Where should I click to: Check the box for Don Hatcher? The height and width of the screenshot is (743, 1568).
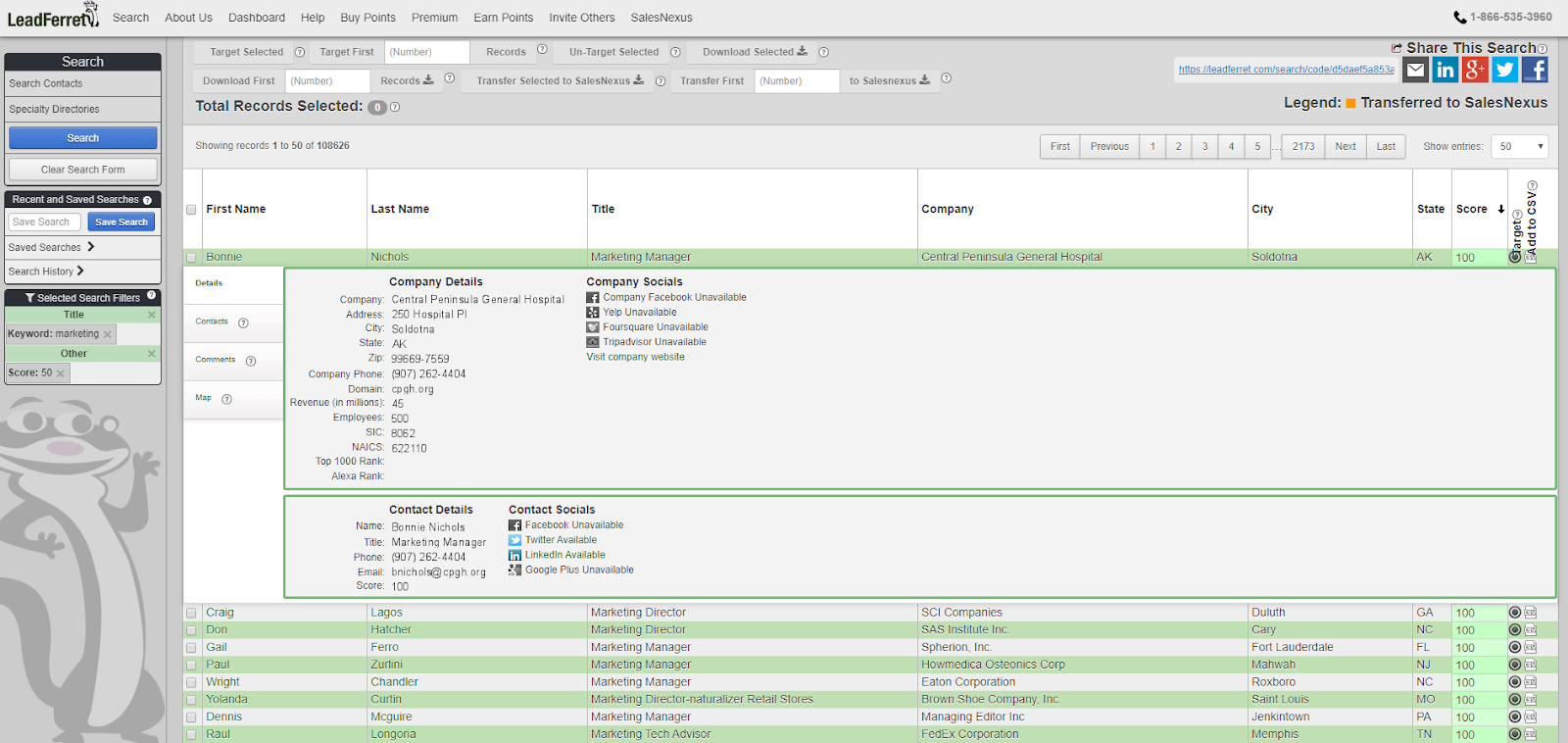(191, 630)
